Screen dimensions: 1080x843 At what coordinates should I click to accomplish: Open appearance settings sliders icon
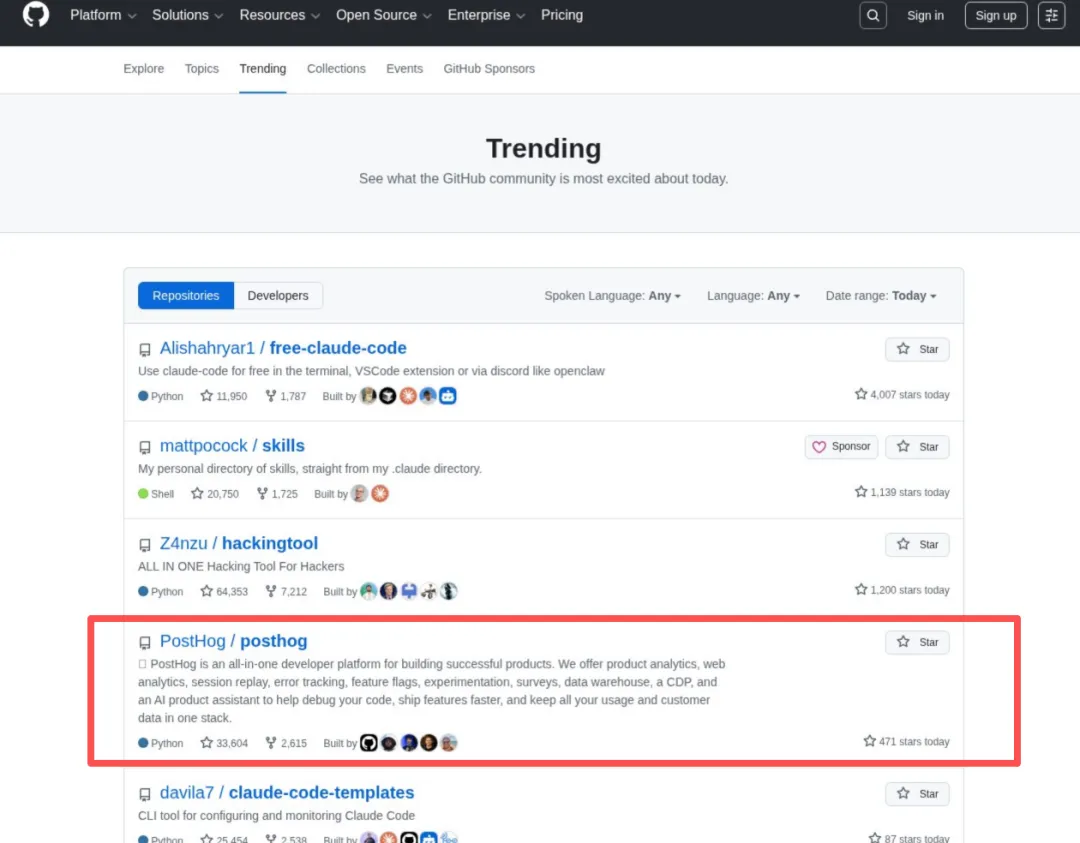coord(1051,15)
